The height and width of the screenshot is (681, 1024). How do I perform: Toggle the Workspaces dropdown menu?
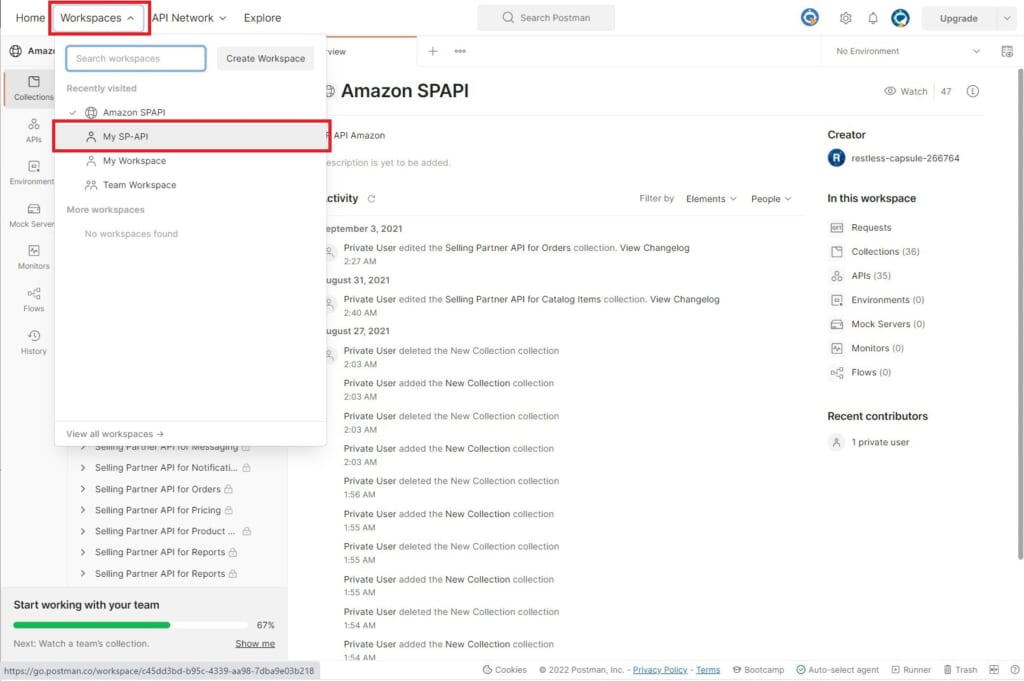pos(98,18)
